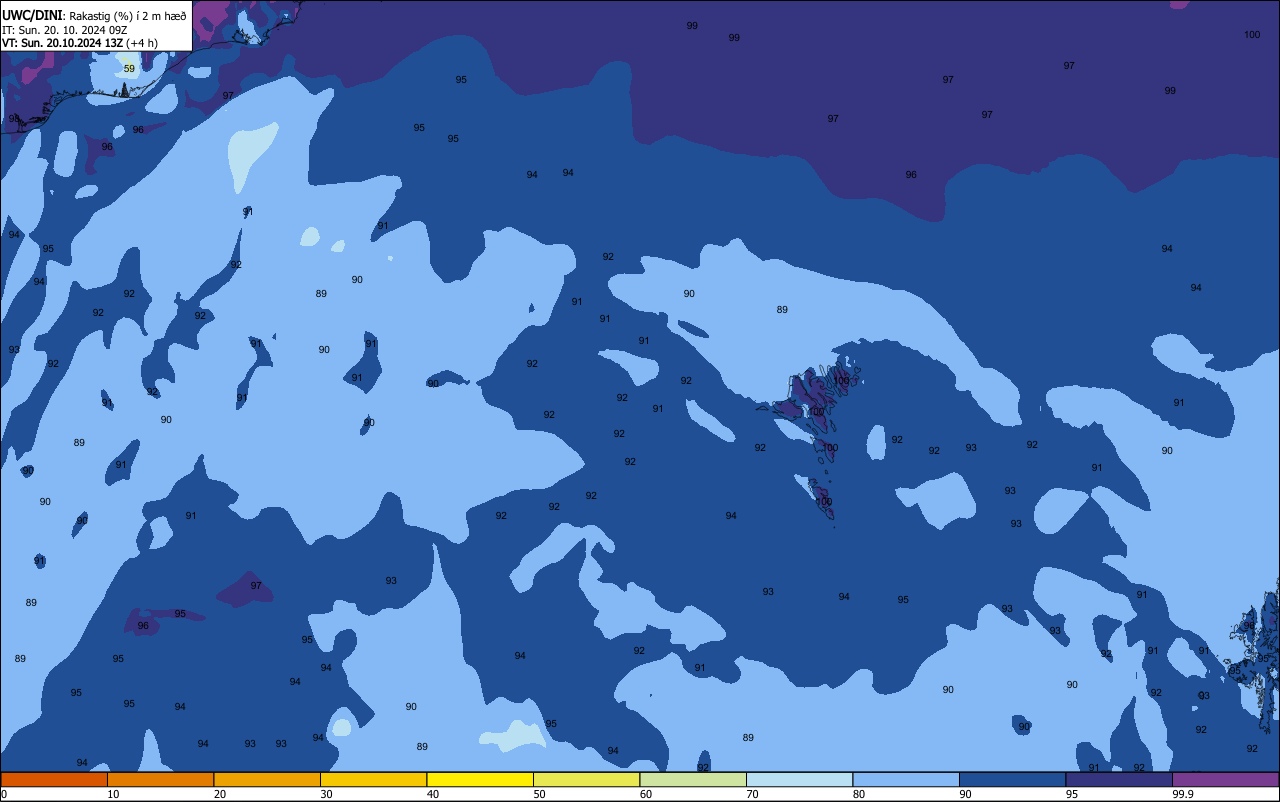1280x802 pixels.
Task: Pick the 20–30% amber legend swatch
Action: 267,779
